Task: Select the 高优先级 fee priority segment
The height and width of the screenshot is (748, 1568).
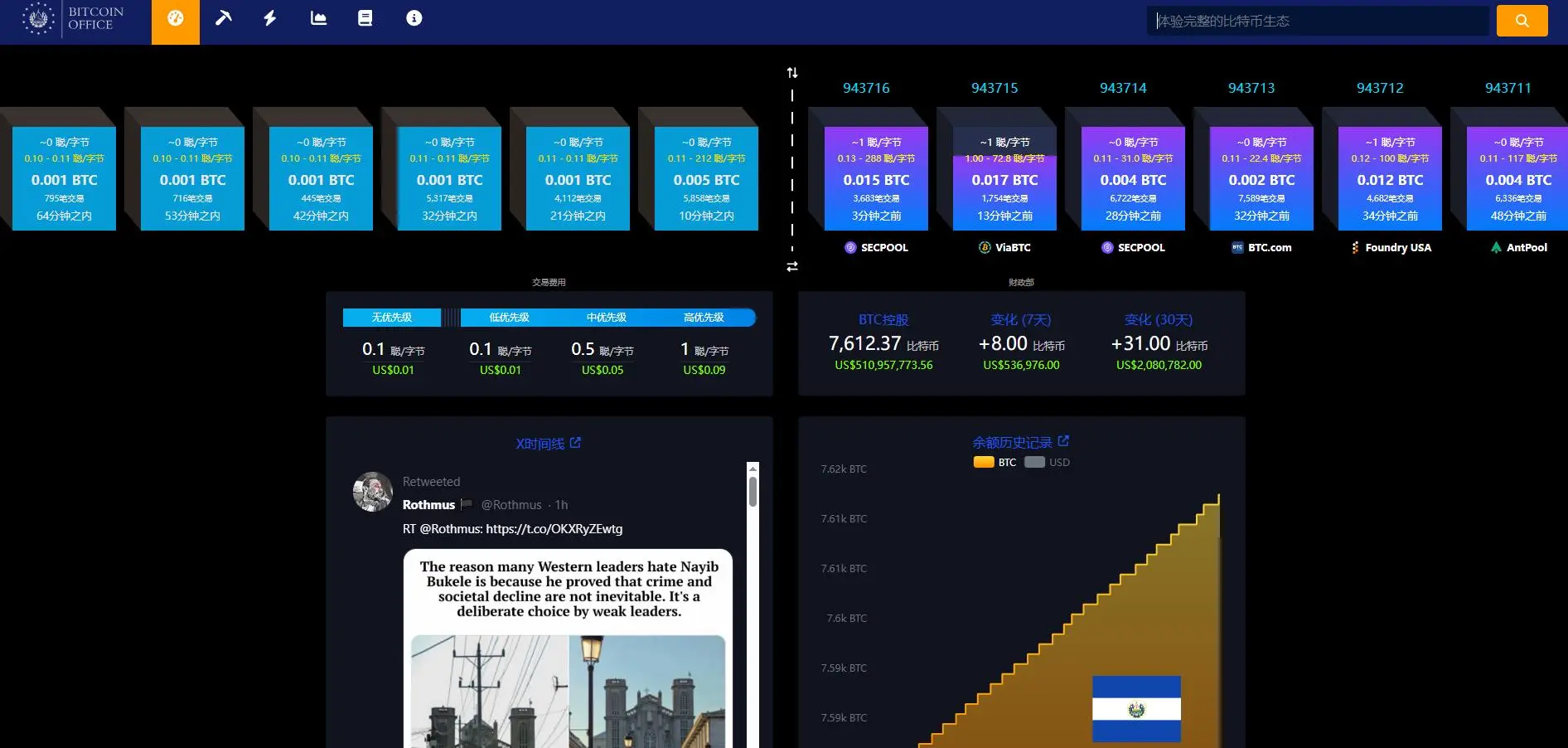Action: [x=704, y=318]
